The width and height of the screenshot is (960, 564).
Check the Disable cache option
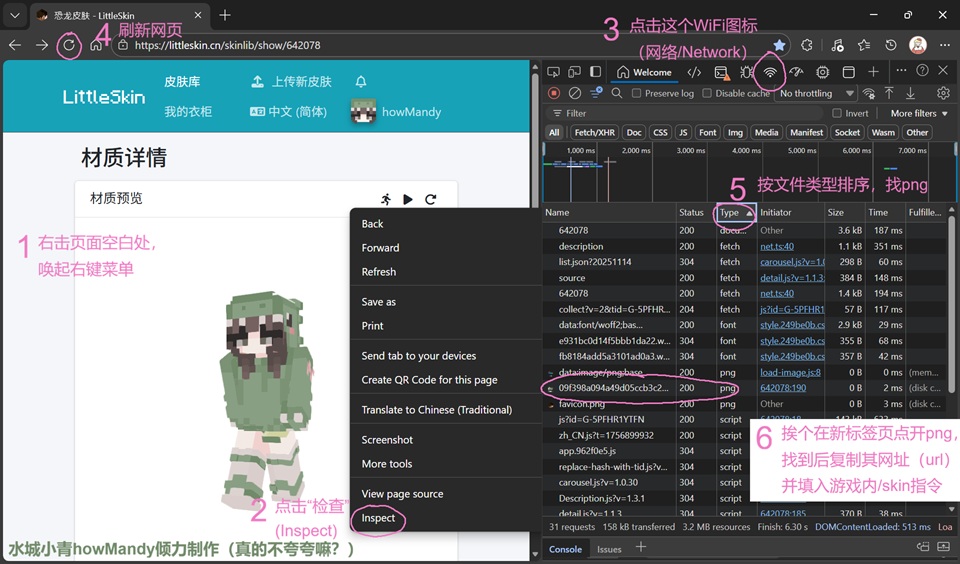[x=708, y=93]
